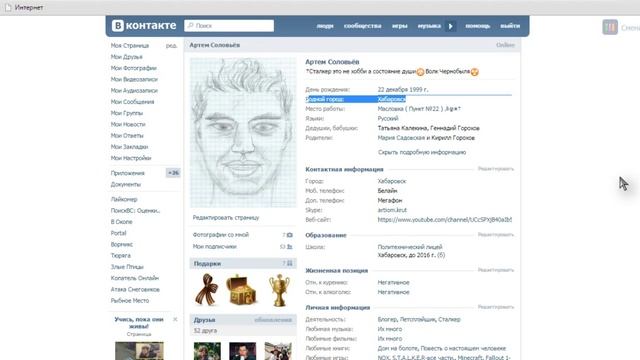Open the golden trophy gift image

pyautogui.click(x=279, y=290)
